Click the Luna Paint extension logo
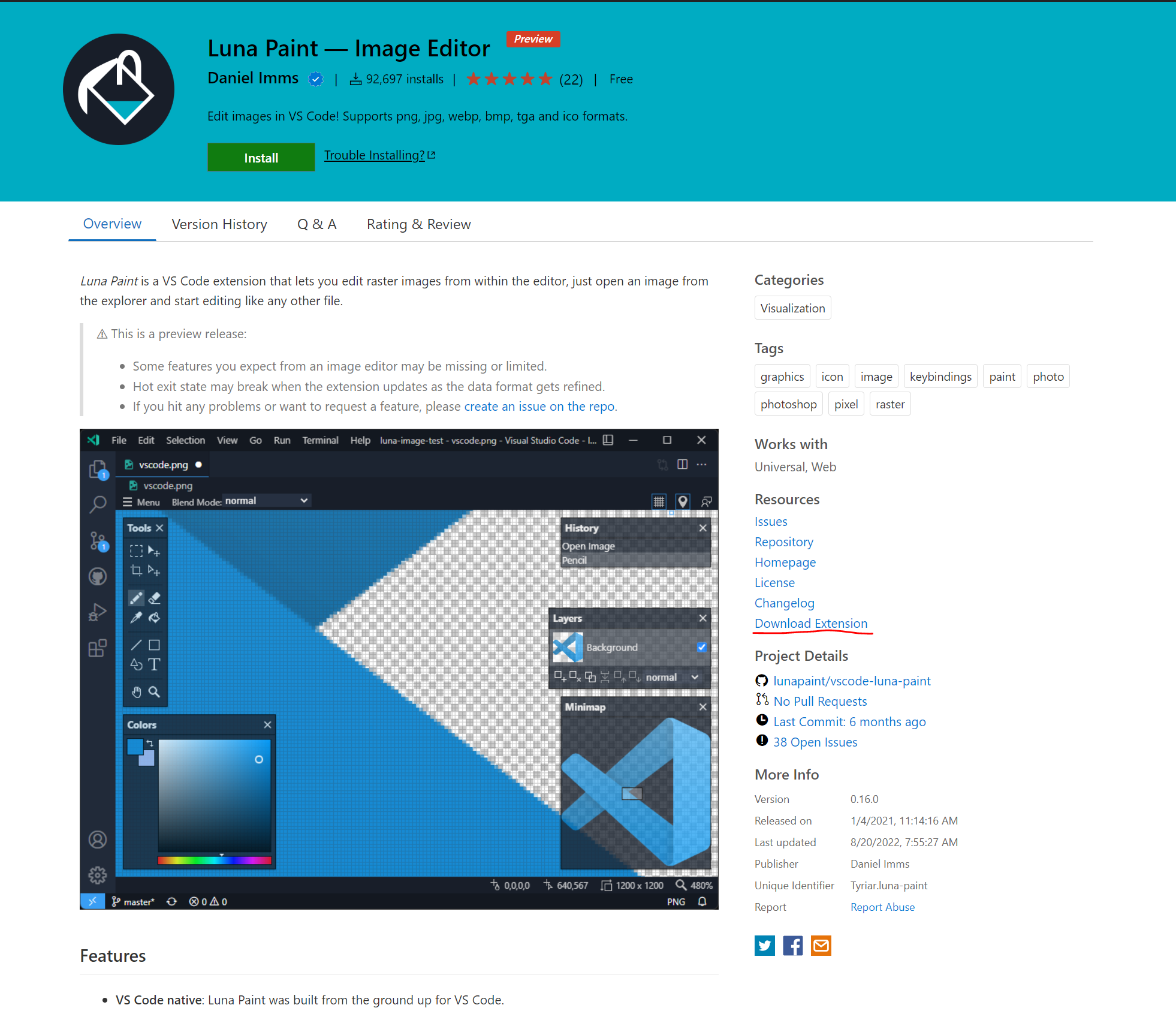The image size is (1176, 1011). (119, 89)
